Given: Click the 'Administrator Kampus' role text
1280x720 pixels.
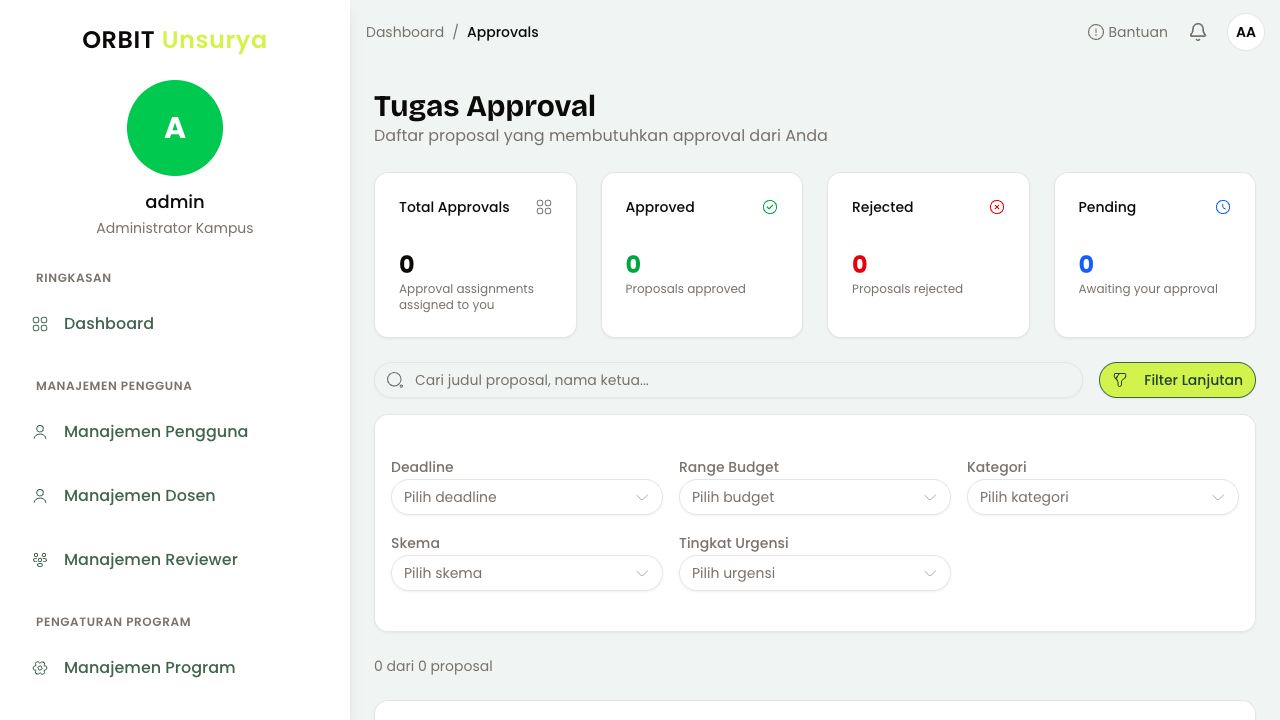Looking at the screenshot, I should pos(175,228).
